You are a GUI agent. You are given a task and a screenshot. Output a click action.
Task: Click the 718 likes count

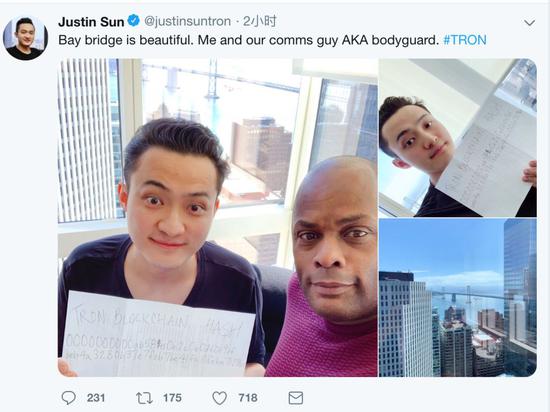click(248, 398)
